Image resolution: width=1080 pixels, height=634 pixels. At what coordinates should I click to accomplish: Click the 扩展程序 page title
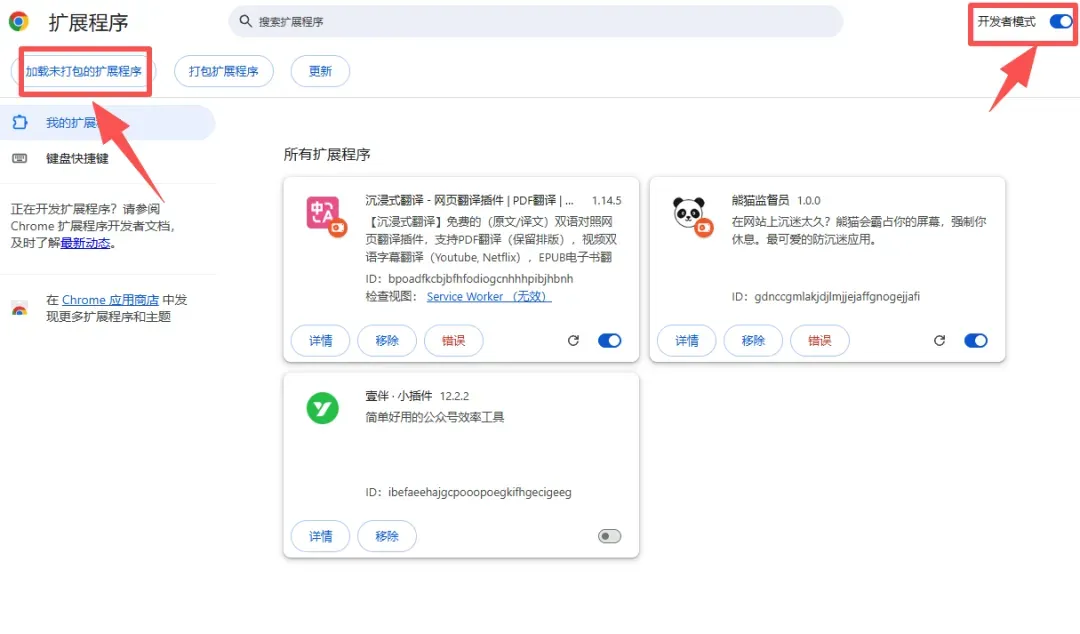88,23
